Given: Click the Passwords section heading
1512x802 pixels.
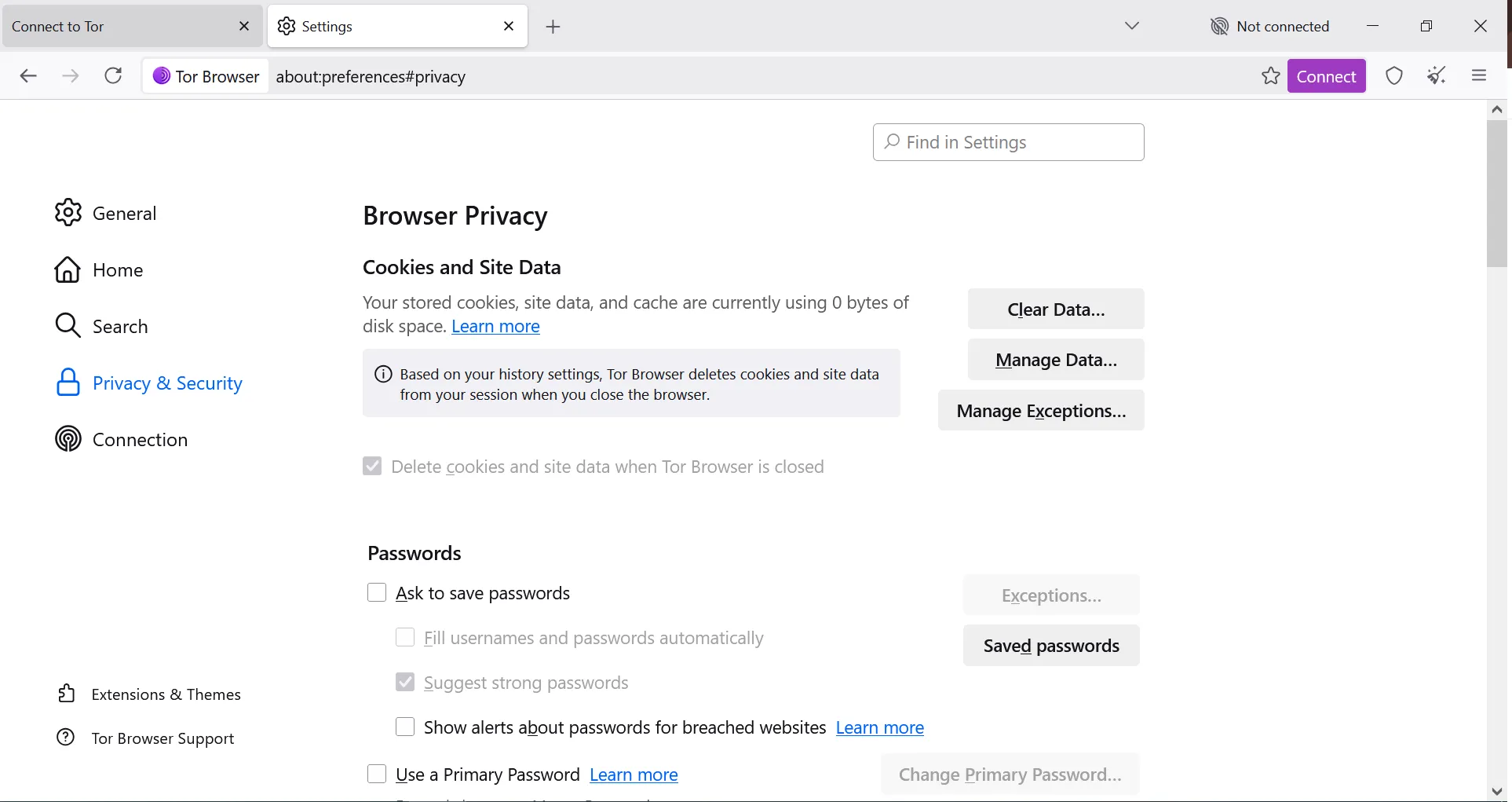Looking at the screenshot, I should point(415,553).
